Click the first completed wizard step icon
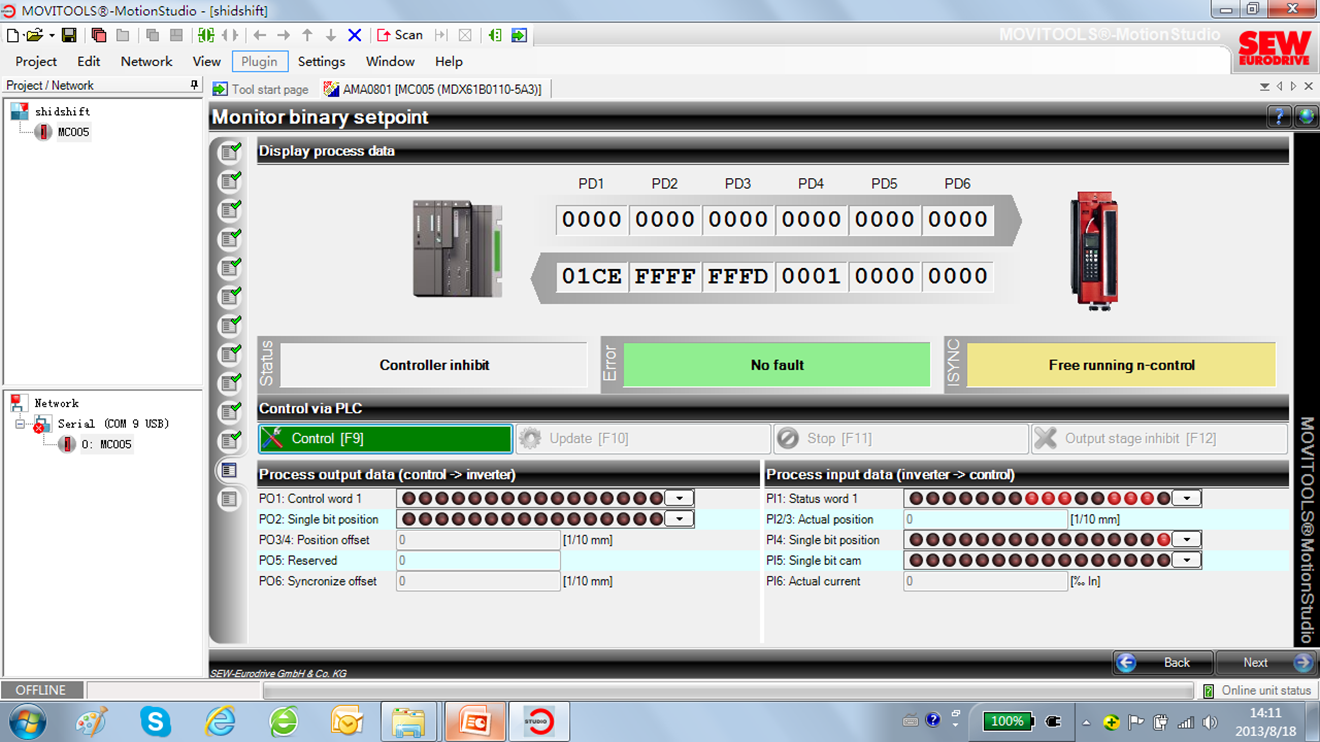Viewport: 1320px width, 742px height. [x=230, y=152]
